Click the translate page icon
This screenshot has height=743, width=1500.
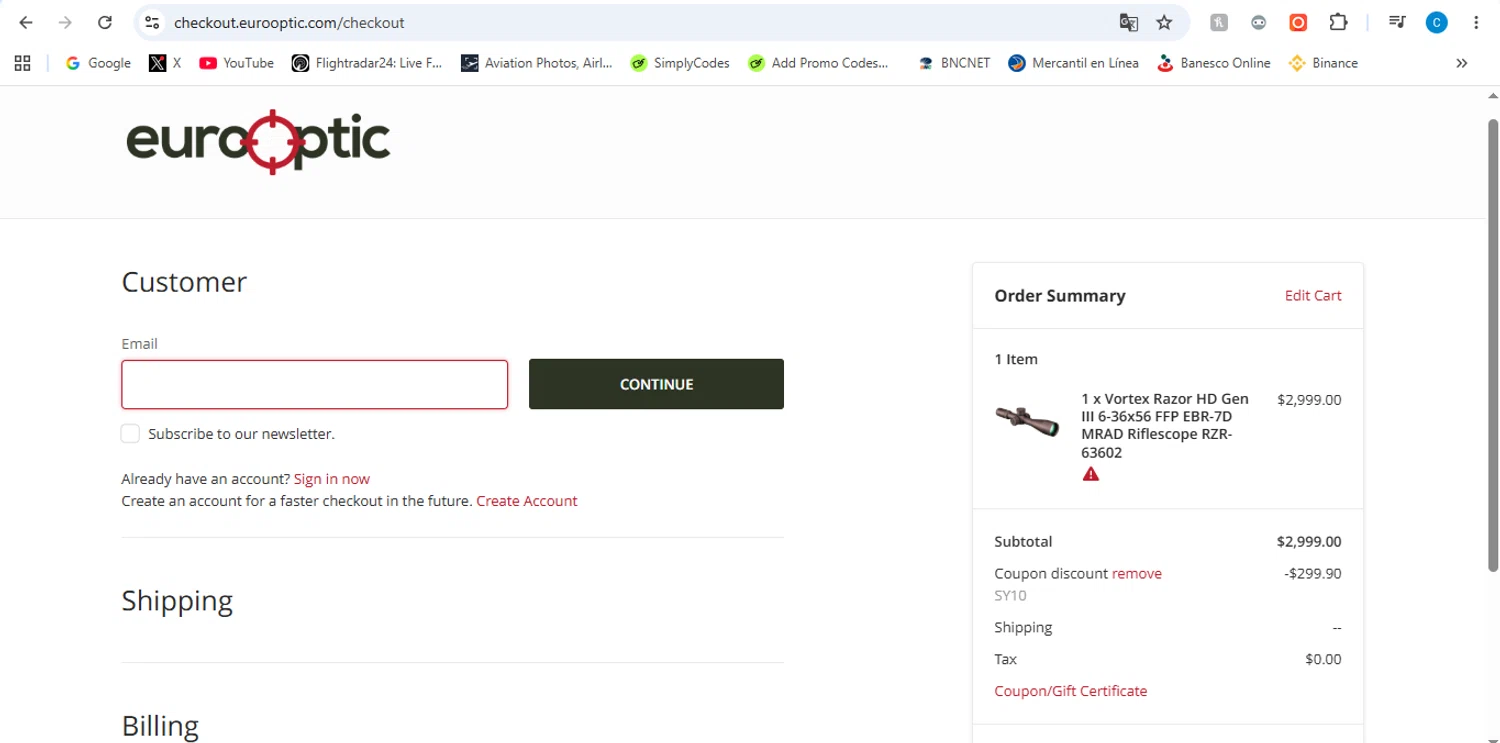(x=1128, y=22)
